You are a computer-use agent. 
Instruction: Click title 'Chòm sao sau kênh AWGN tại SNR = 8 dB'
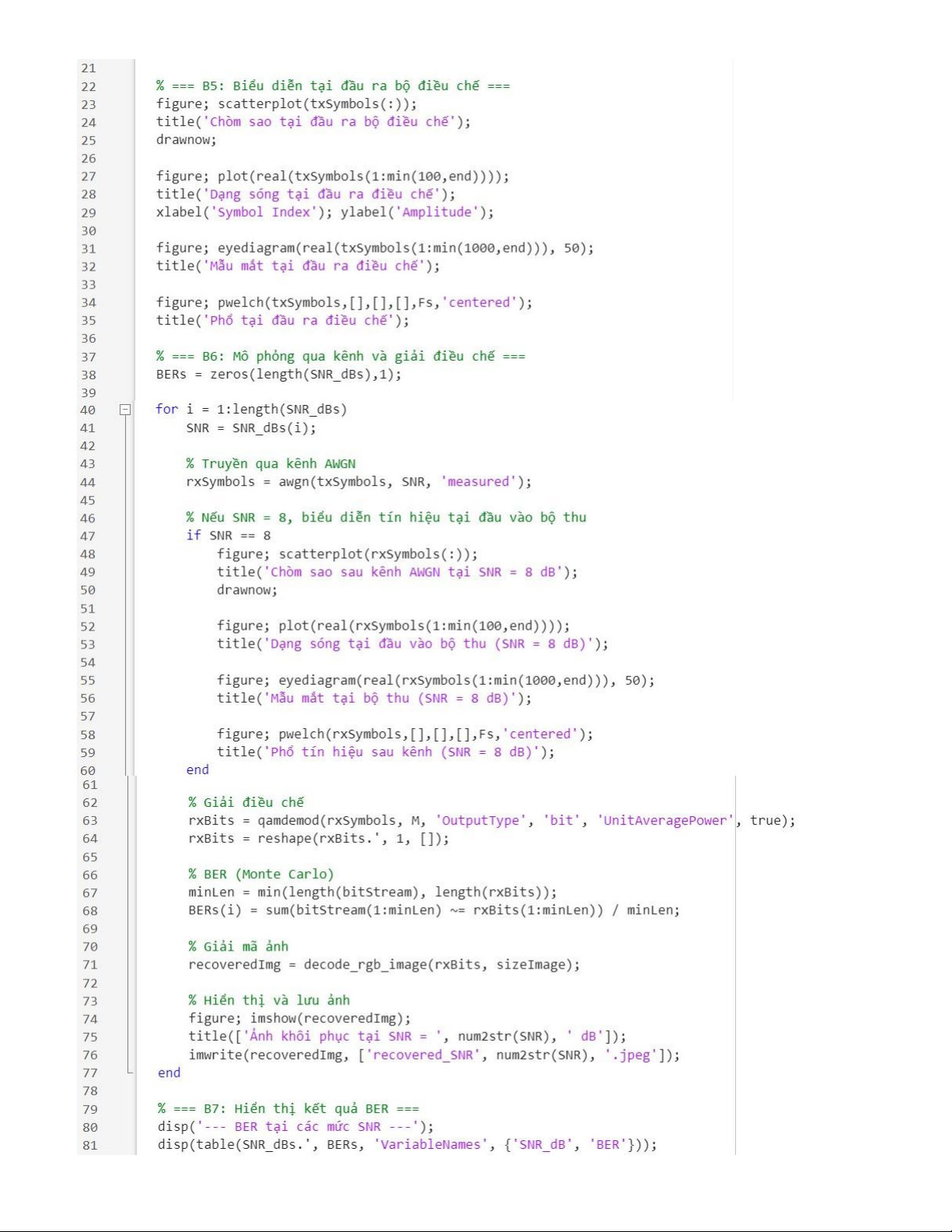coord(397,571)
